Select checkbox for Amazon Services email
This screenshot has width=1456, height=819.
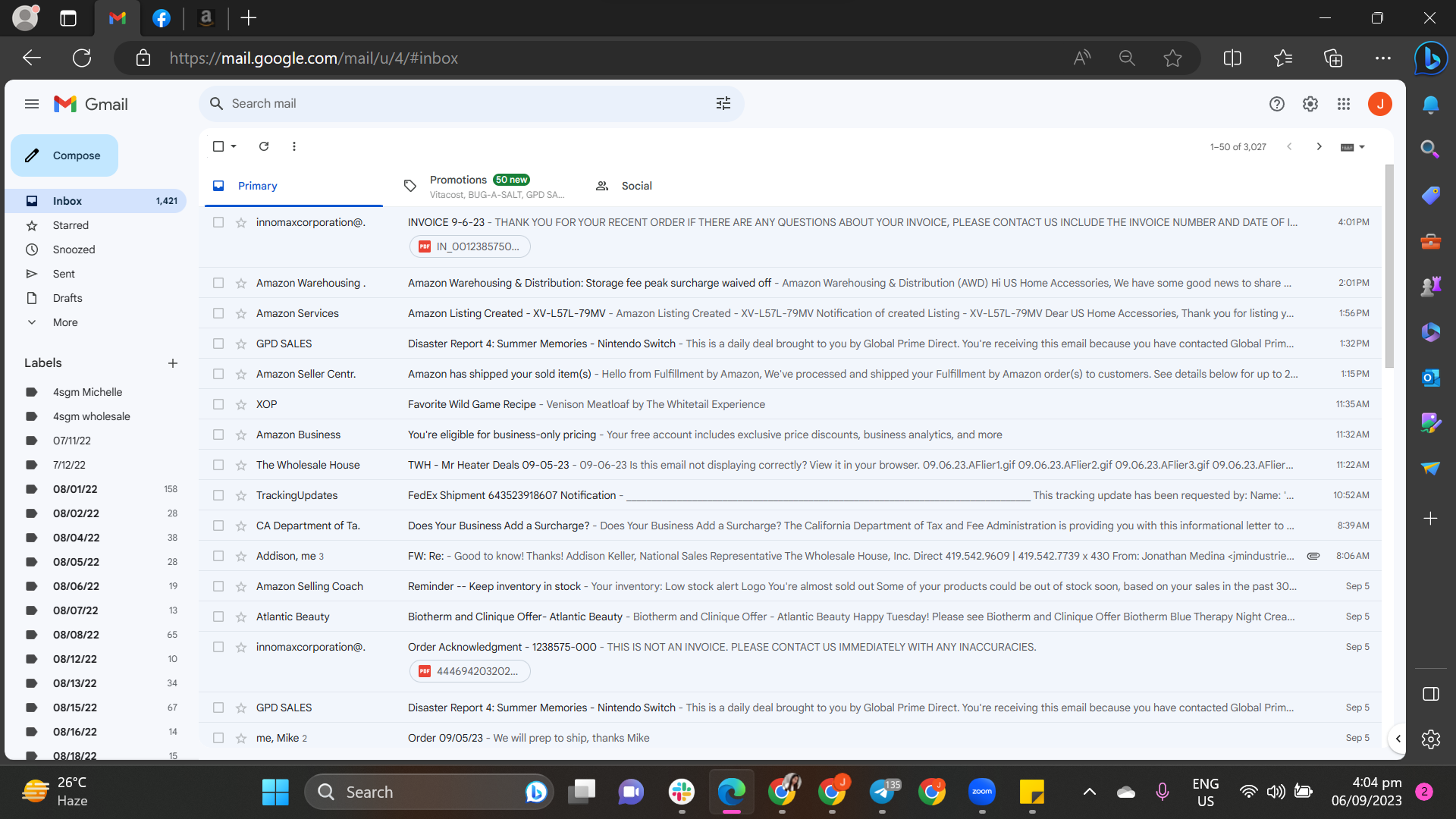pos(218,313)
